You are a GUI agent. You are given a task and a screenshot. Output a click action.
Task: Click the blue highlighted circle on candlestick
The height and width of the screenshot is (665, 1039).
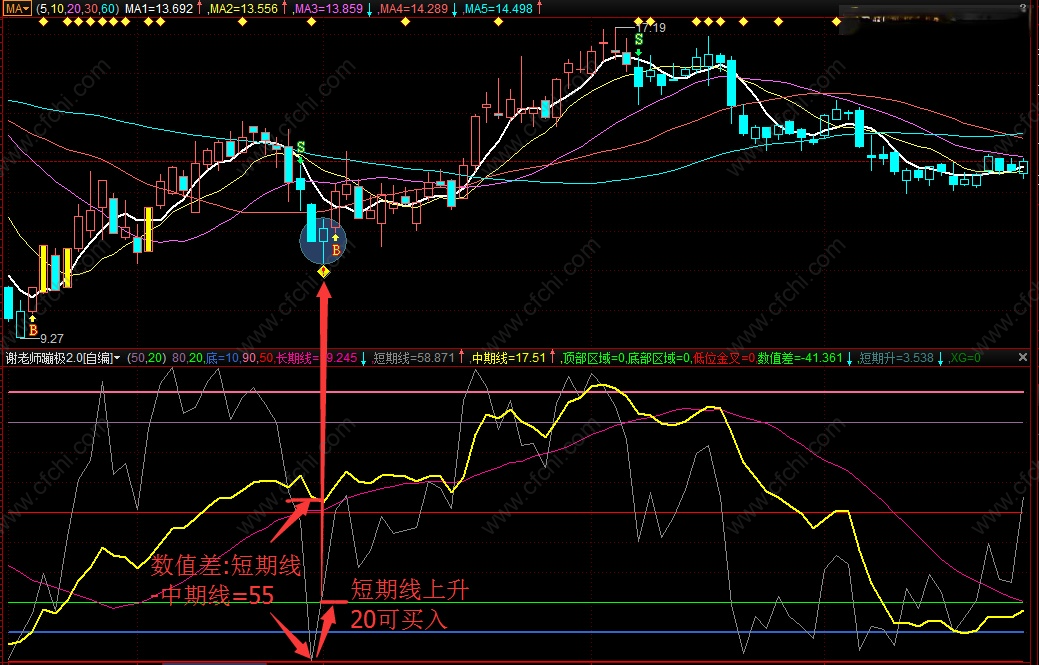[323, 240]
